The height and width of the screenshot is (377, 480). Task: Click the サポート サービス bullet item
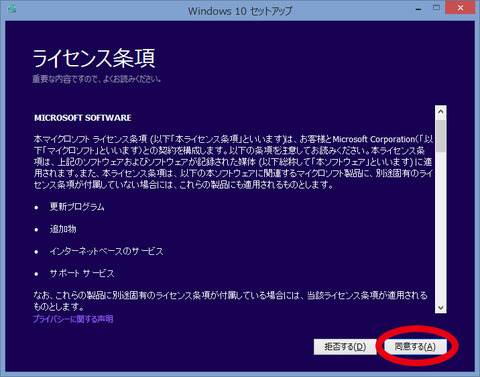pos(82,273)
